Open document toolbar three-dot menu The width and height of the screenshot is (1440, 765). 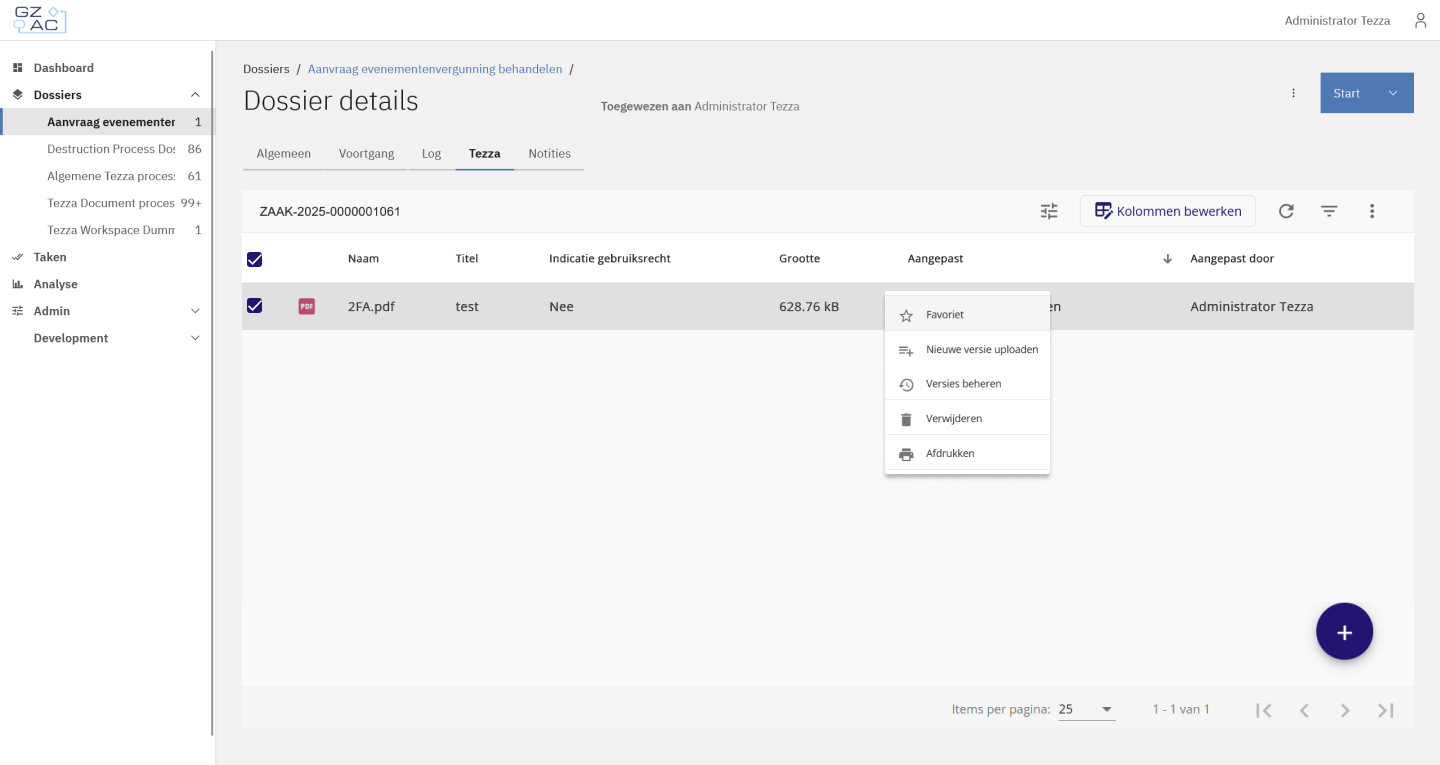[x=1372, y=211]
